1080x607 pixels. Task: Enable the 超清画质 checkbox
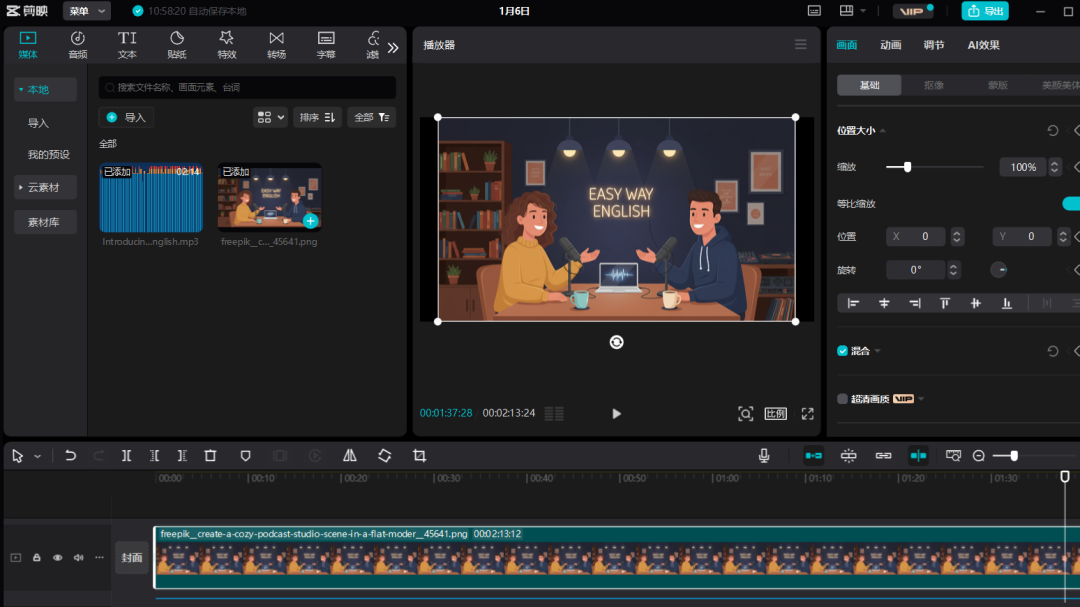coord(842,399)
